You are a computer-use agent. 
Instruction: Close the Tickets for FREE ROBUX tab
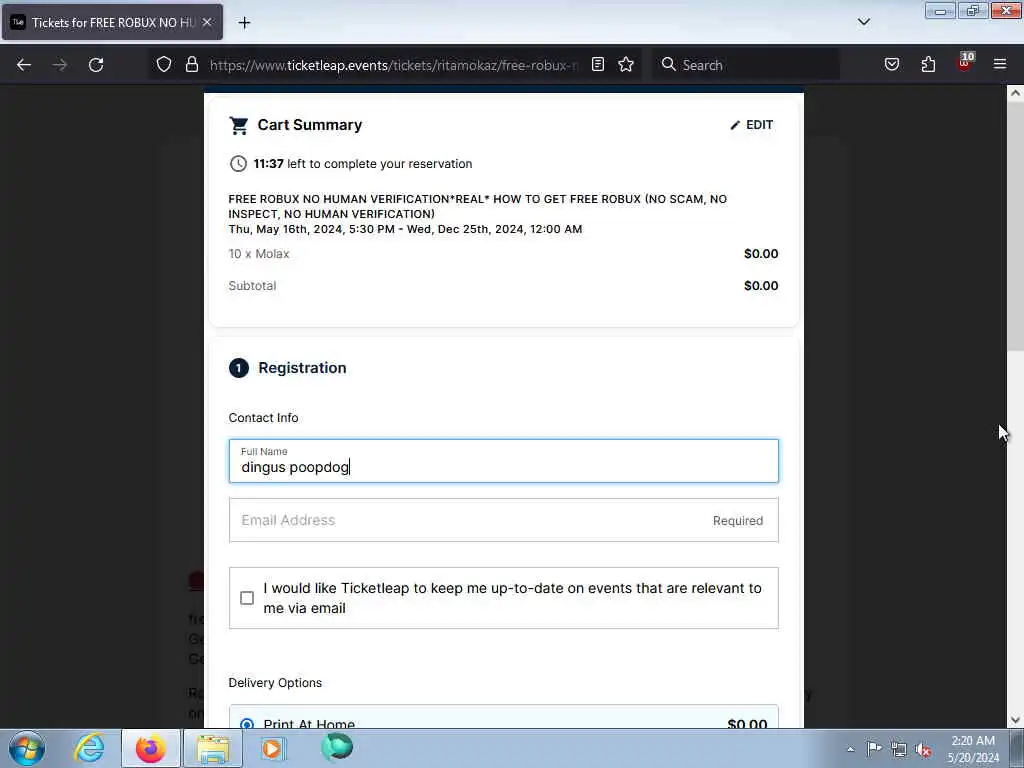pos(207,23)
